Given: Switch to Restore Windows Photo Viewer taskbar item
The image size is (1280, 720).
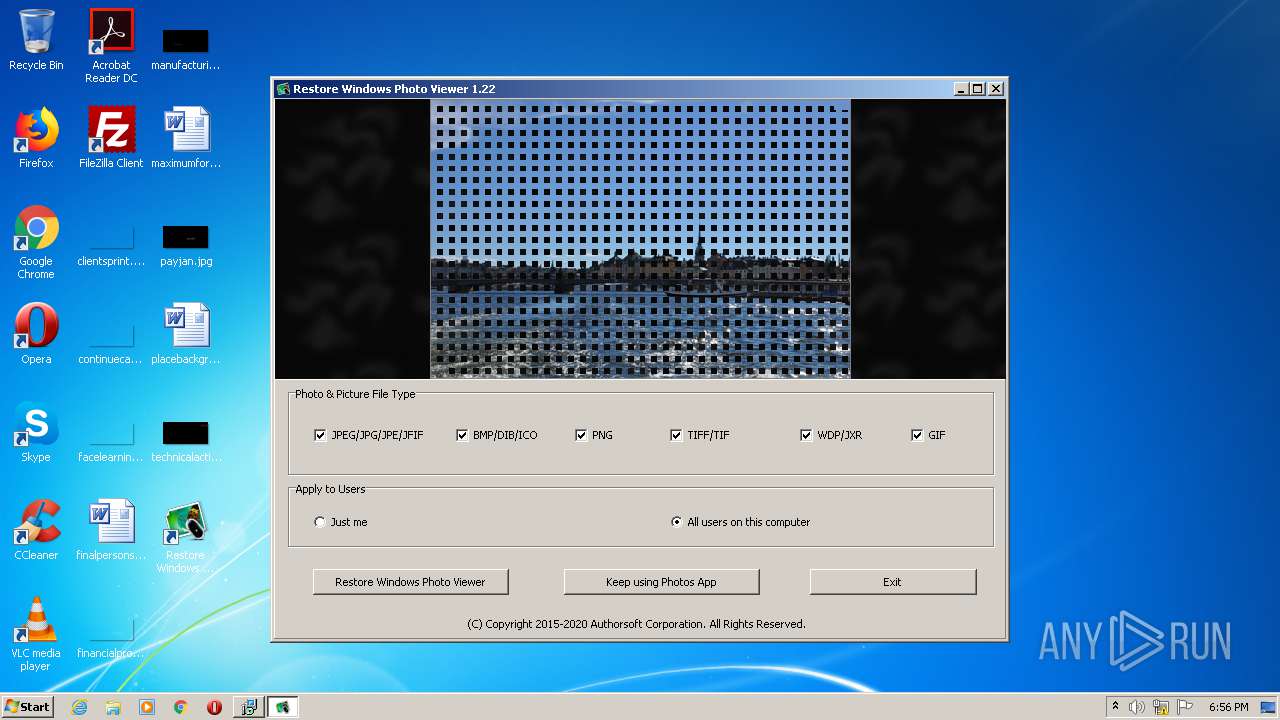Looking at the screenshot, I should click(283, 707).
